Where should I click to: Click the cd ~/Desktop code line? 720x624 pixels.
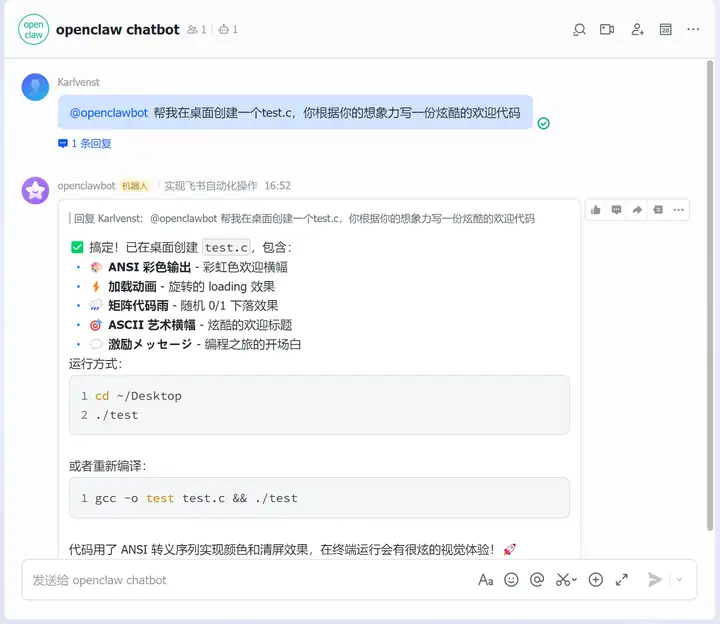(138, 396)
